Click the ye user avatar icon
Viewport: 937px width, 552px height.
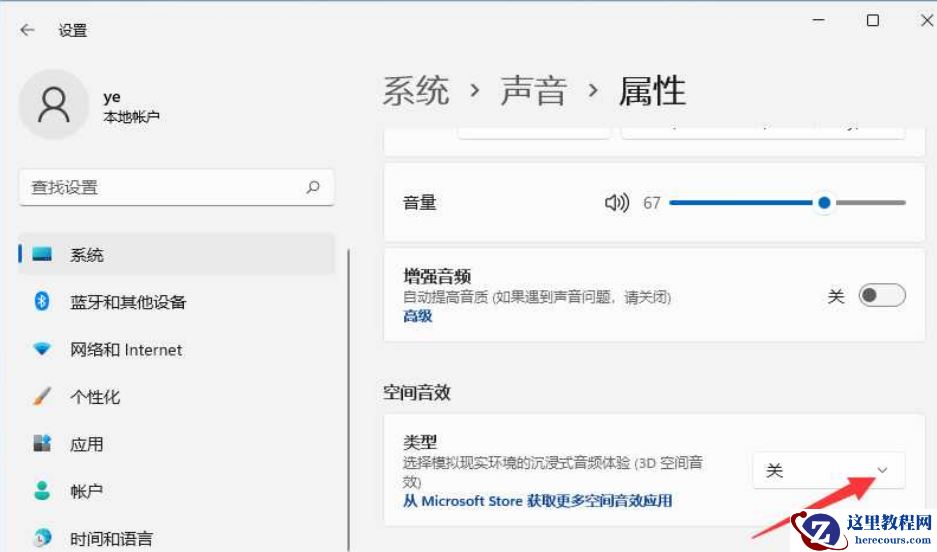[x=54, y=105]
